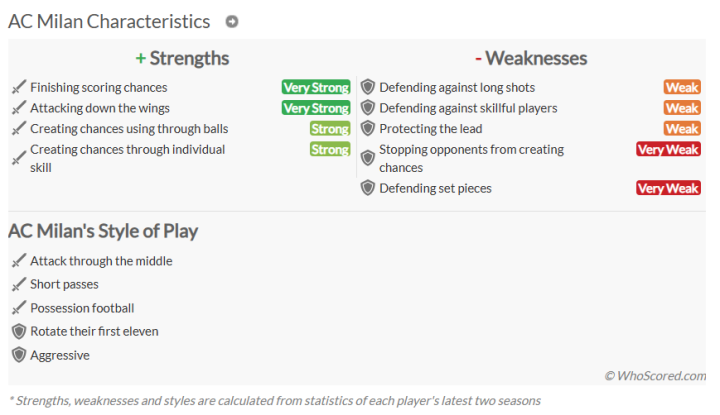This screenshot has height=415, width=720.
Task: Click Strong badge for through balls
Action: [x=329, y=129]
